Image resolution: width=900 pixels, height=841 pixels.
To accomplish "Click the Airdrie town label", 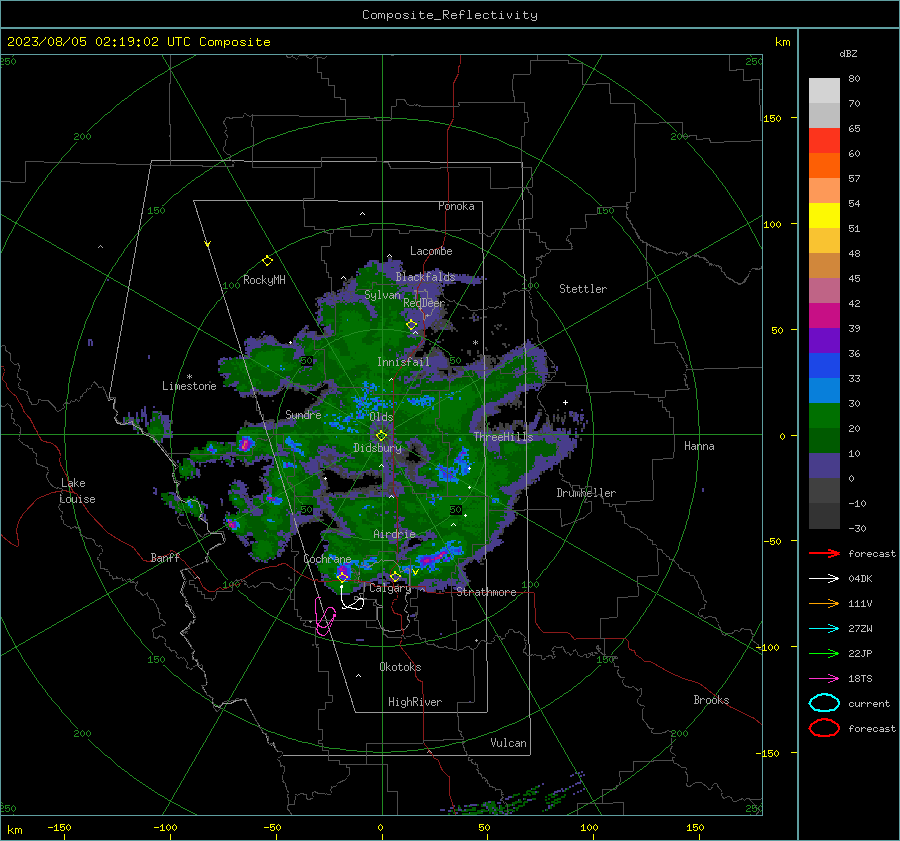I will click(x=394, y=534).
